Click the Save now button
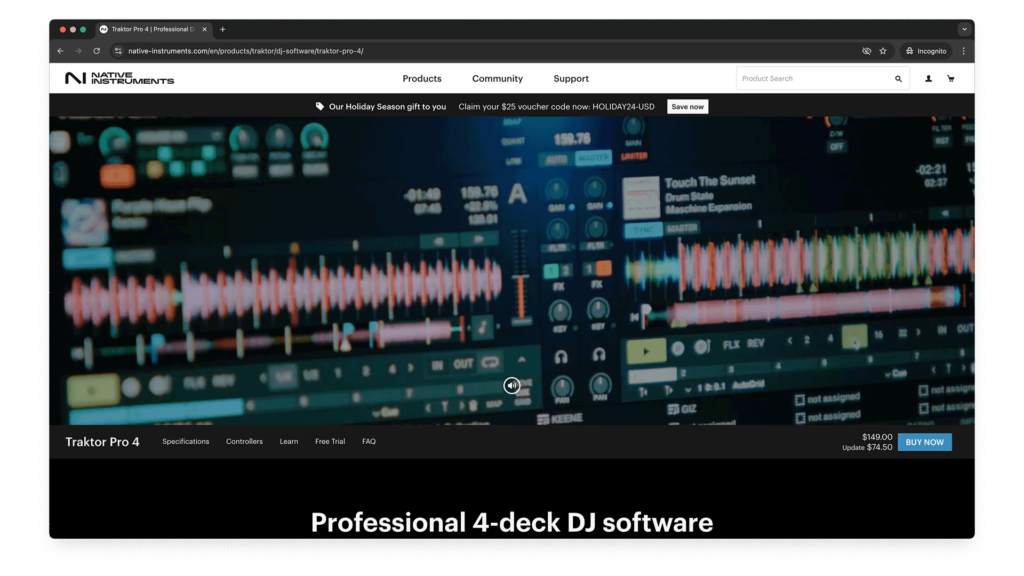Viewport: 1024px width, 576px height. 688,106
